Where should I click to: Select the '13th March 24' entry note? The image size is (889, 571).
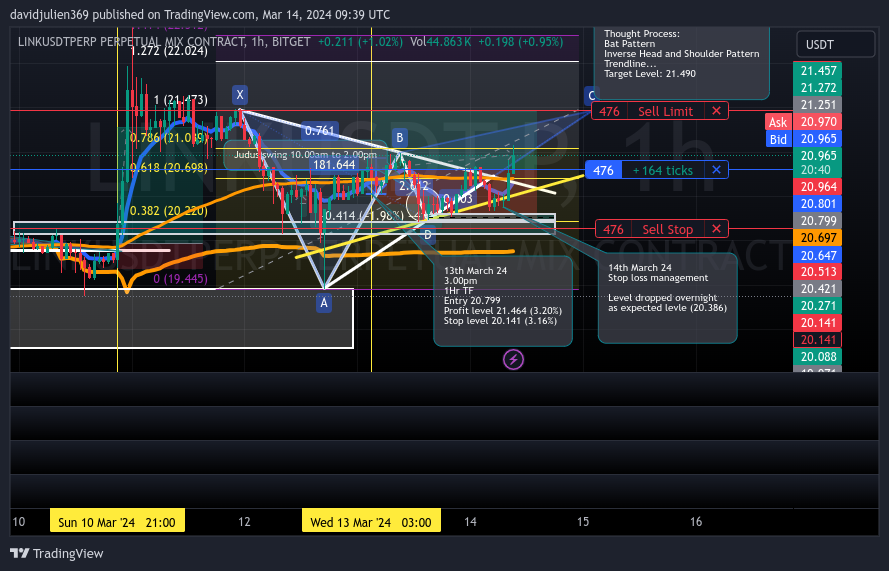[x=502, y=301]
